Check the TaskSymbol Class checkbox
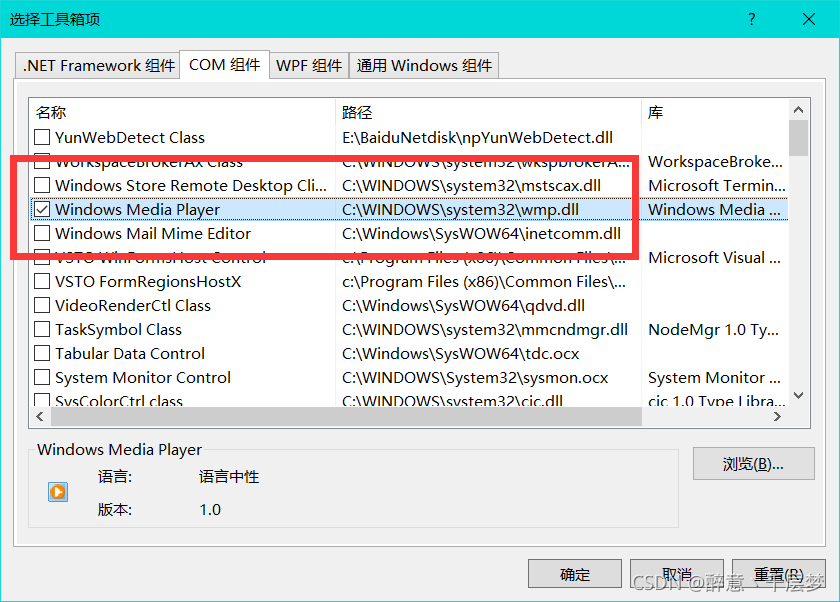 click(x=42, y=329)
